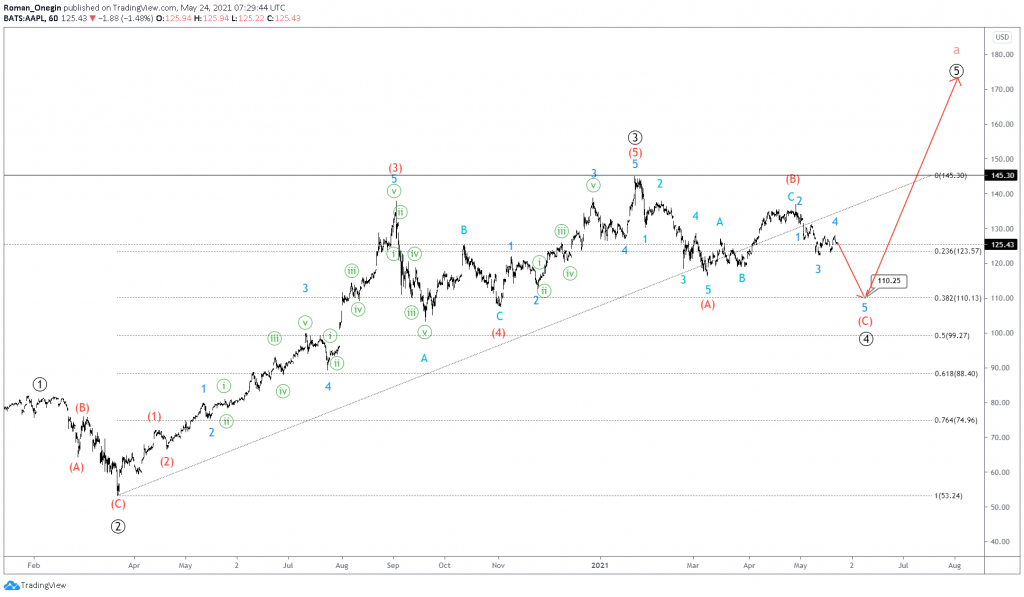
Task: Select the circled wave ④ label on the right
Action: pos(866,340)
